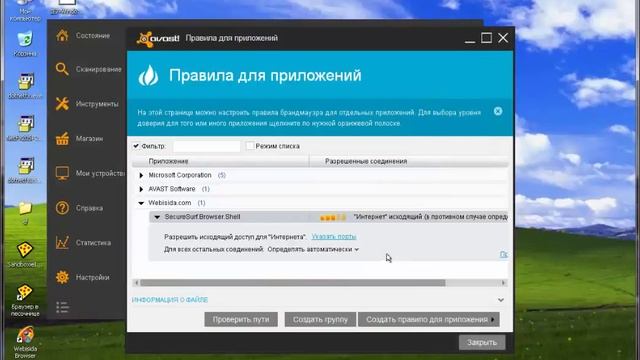Click the Указать порты link
The image size is (640, 360).
point(333,236)
